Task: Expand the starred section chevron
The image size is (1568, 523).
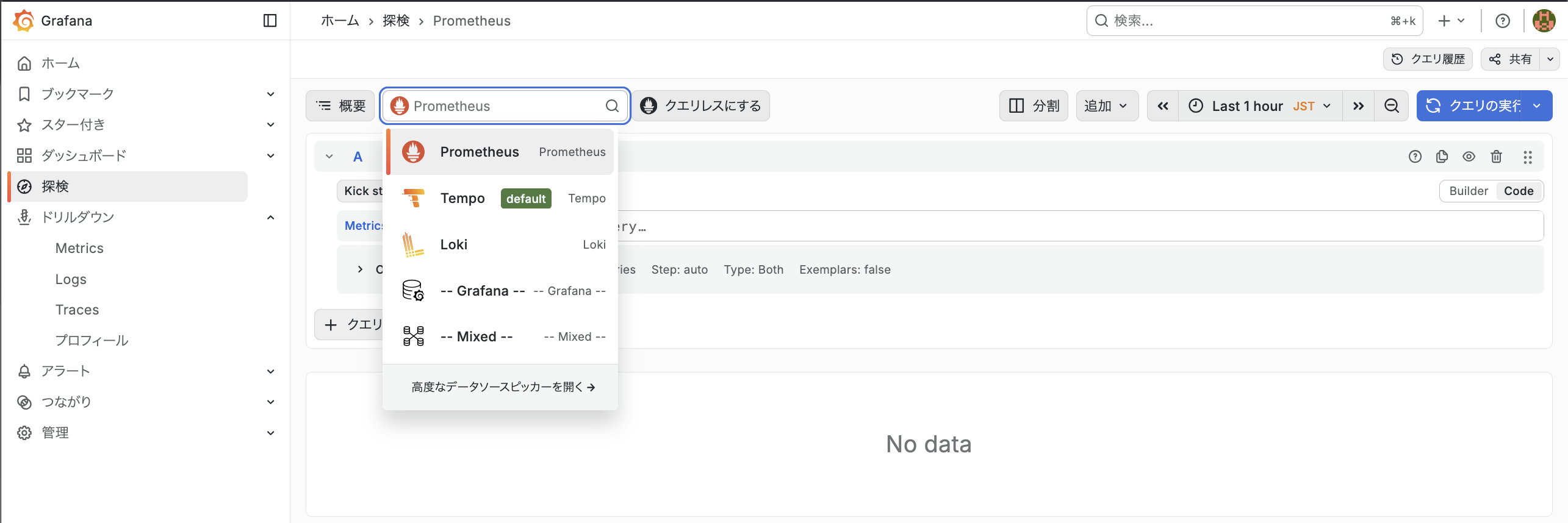Action: click(x=271, y=125)
